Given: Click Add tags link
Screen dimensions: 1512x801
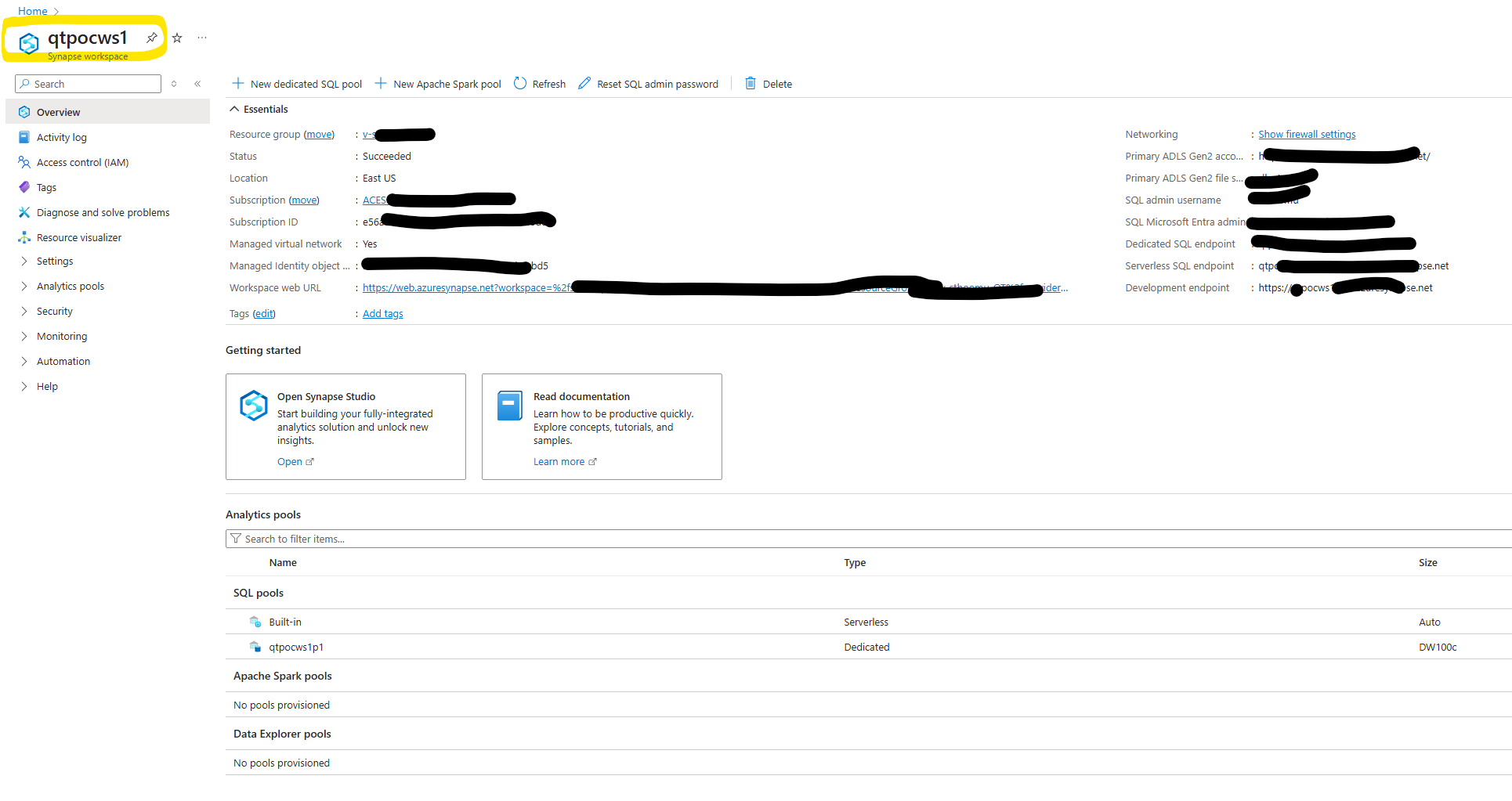Looking at the screenshot, I should [x=382, y=313].
